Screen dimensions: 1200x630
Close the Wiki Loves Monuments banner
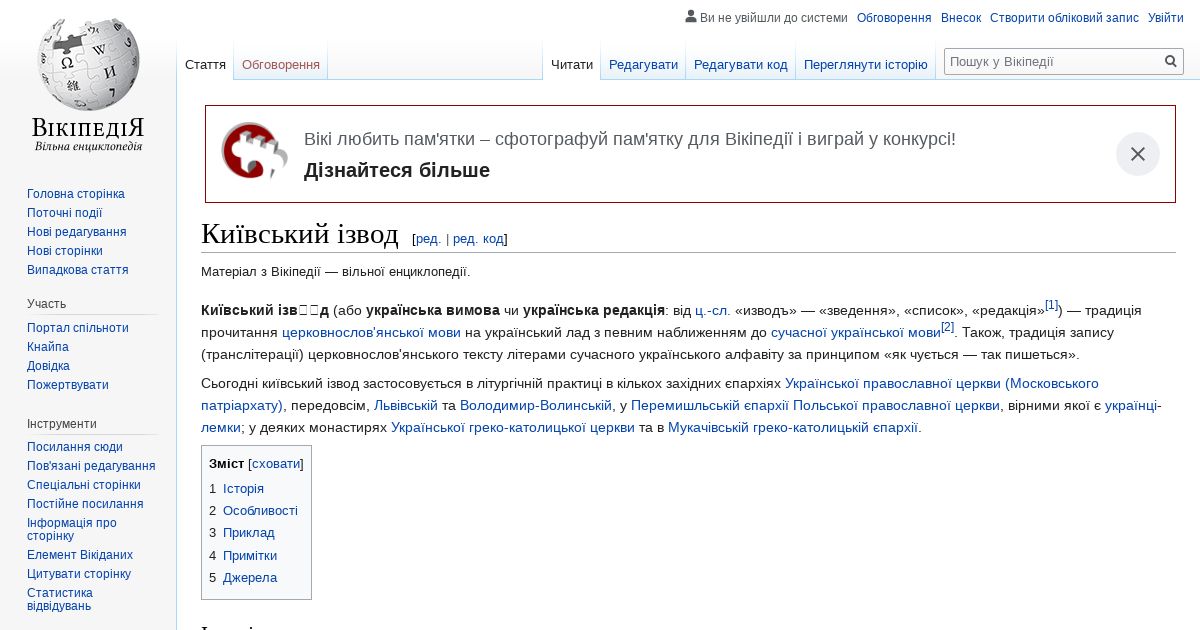pos(1138,154)
